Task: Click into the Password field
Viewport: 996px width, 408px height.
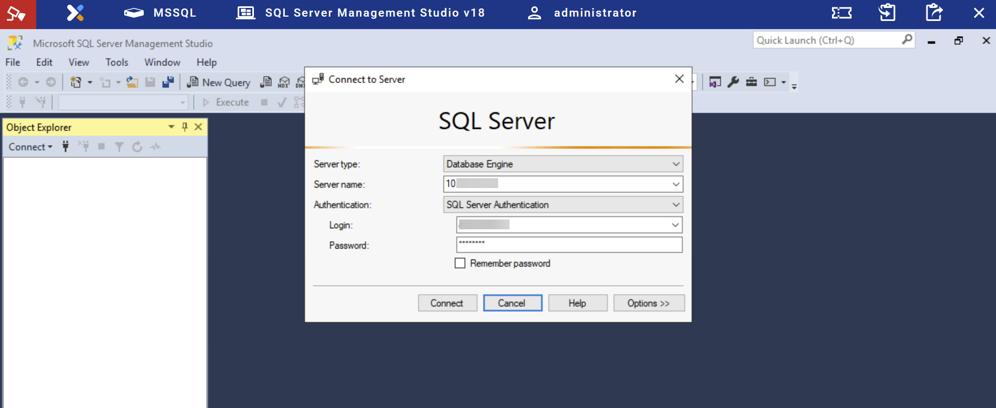Action: 568,244
